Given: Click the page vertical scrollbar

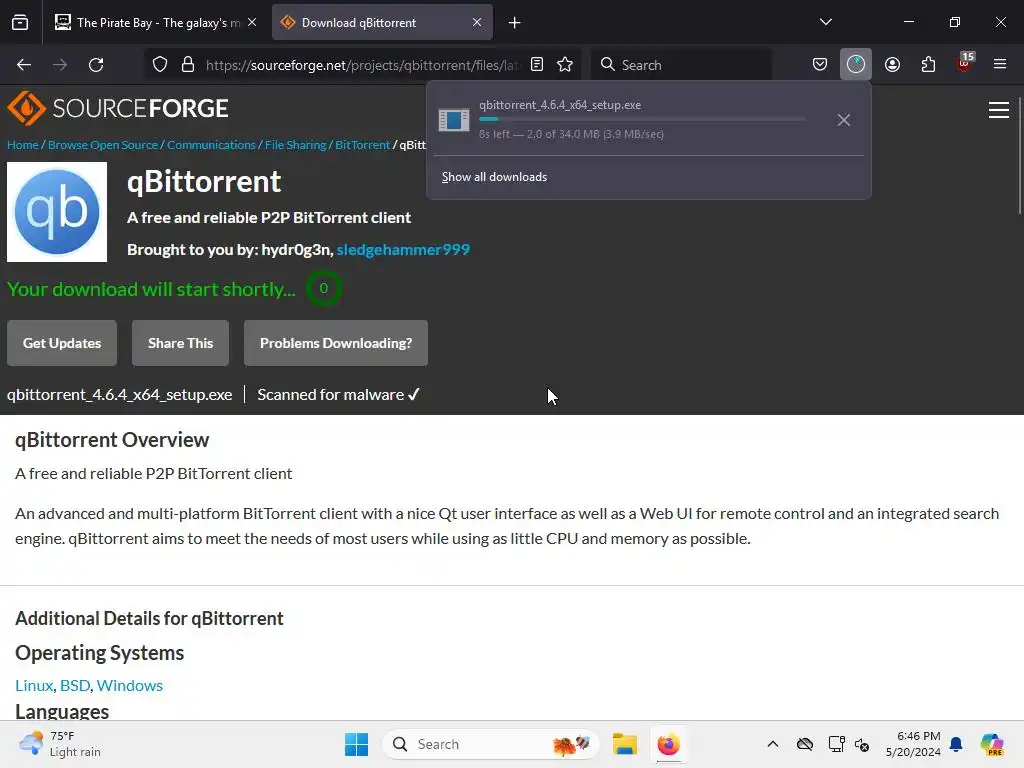Looking at the screenshot, I should click(x=1019, y=157).
